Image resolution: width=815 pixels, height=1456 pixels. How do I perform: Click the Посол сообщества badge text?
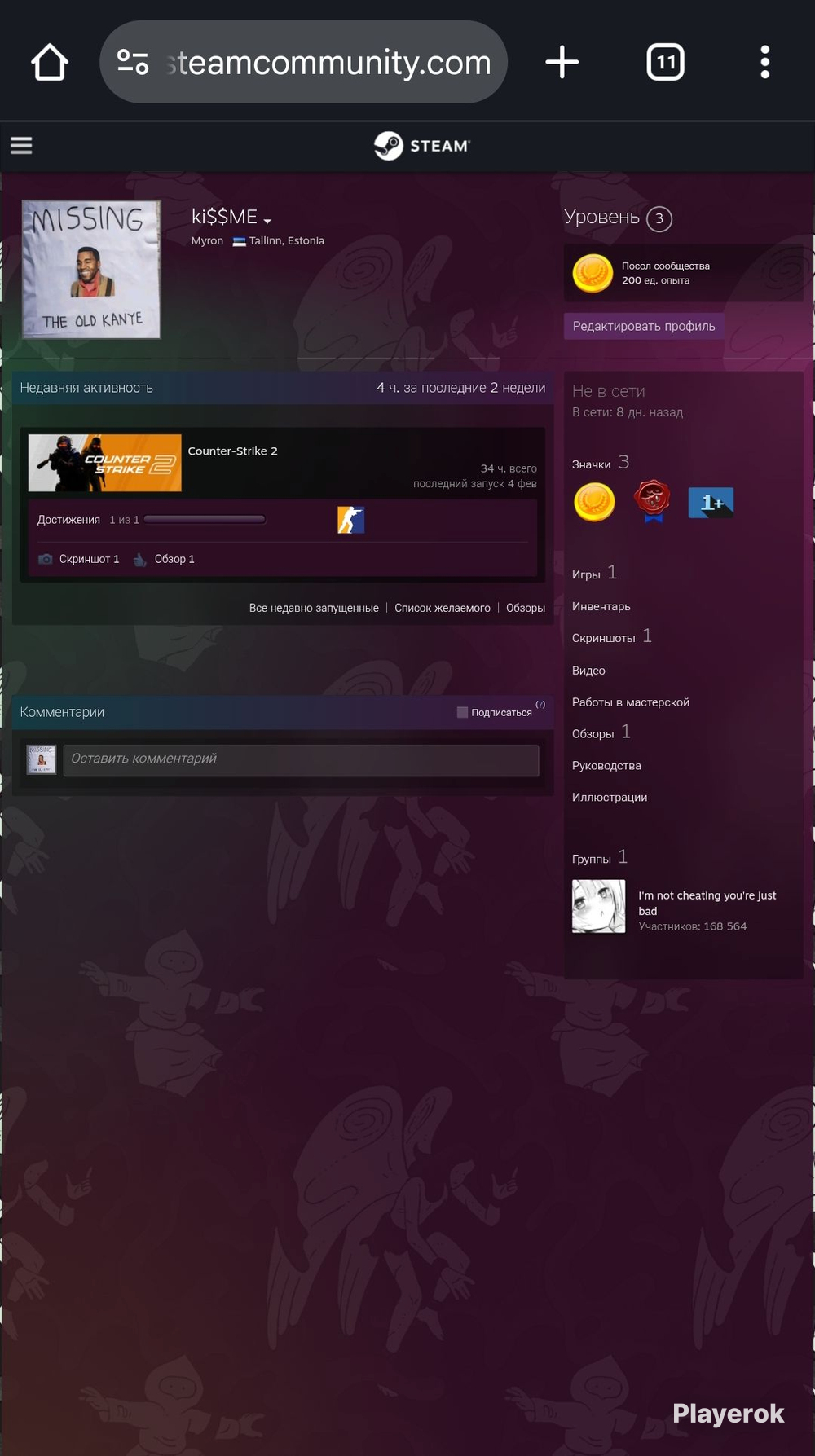pos(666,266)
